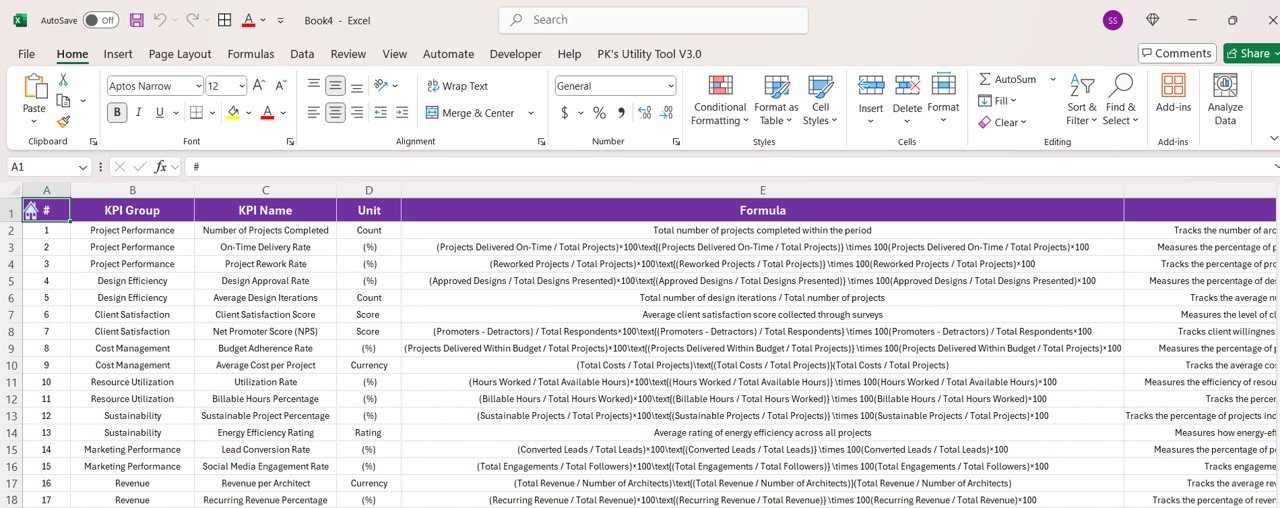The height and width of the screenshot is (508, 1280).
Task: Open the PK's Utility Tool V3.0 tab
Action: click(649, 54)
